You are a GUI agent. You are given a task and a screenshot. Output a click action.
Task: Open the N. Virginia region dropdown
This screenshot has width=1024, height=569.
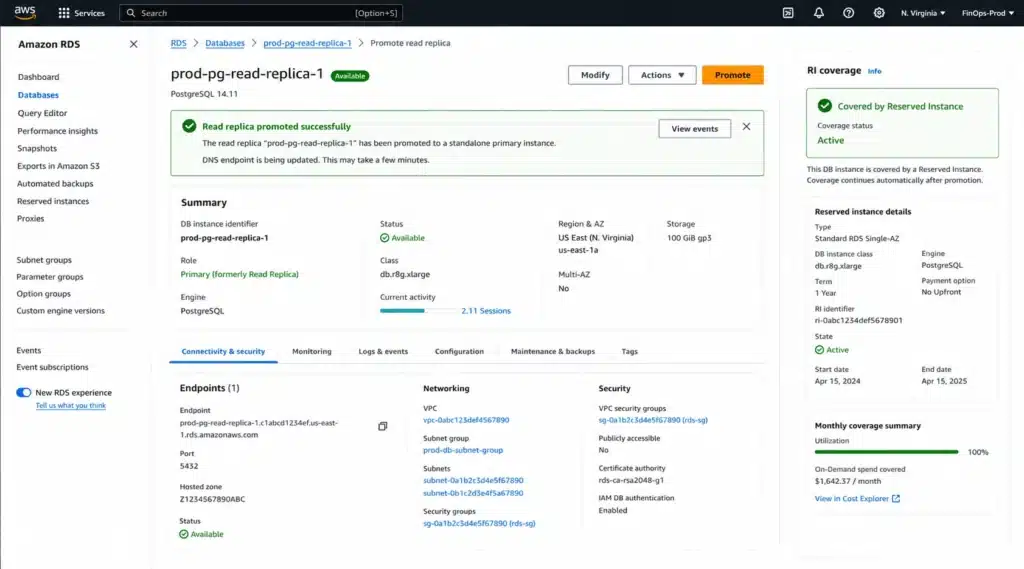point(923,13)
